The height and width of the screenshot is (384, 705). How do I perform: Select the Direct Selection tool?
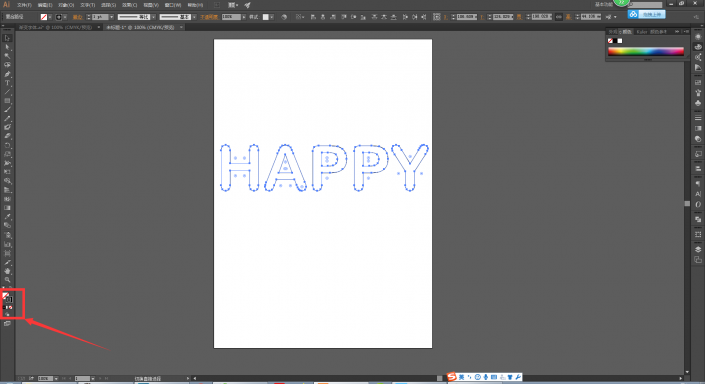(x=7, y=47)
